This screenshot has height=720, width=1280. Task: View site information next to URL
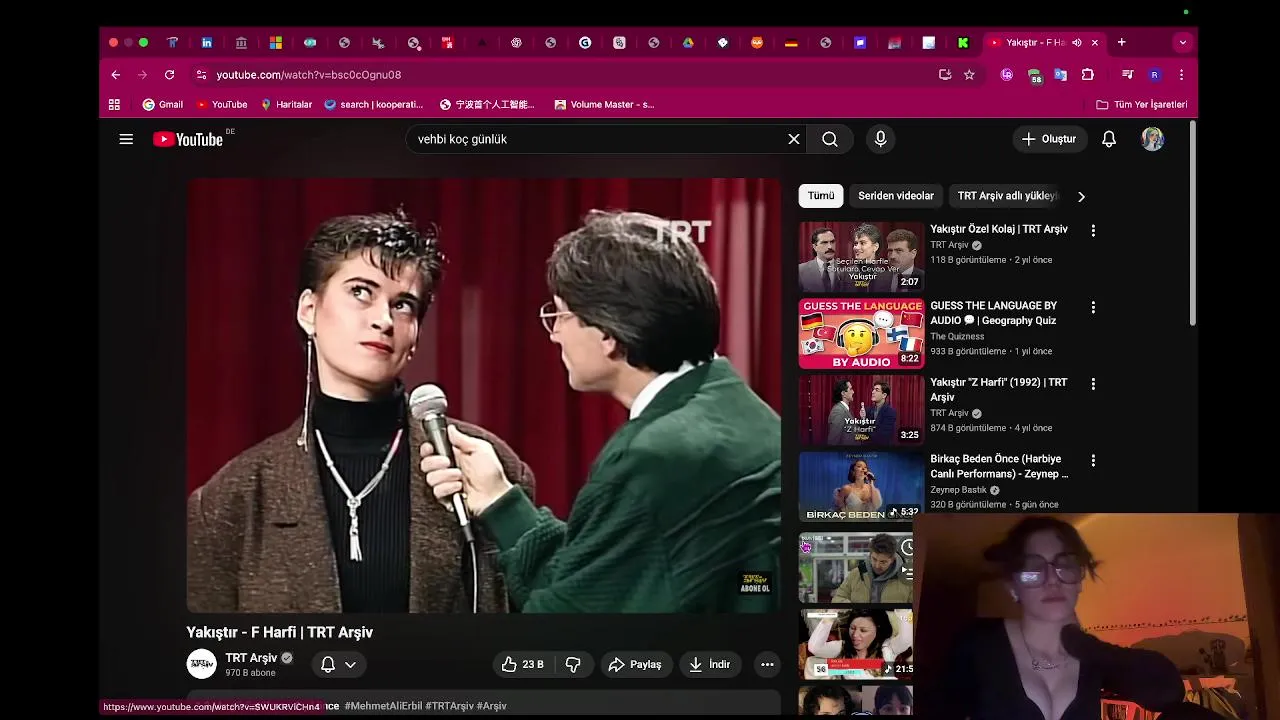click(201, 74)
